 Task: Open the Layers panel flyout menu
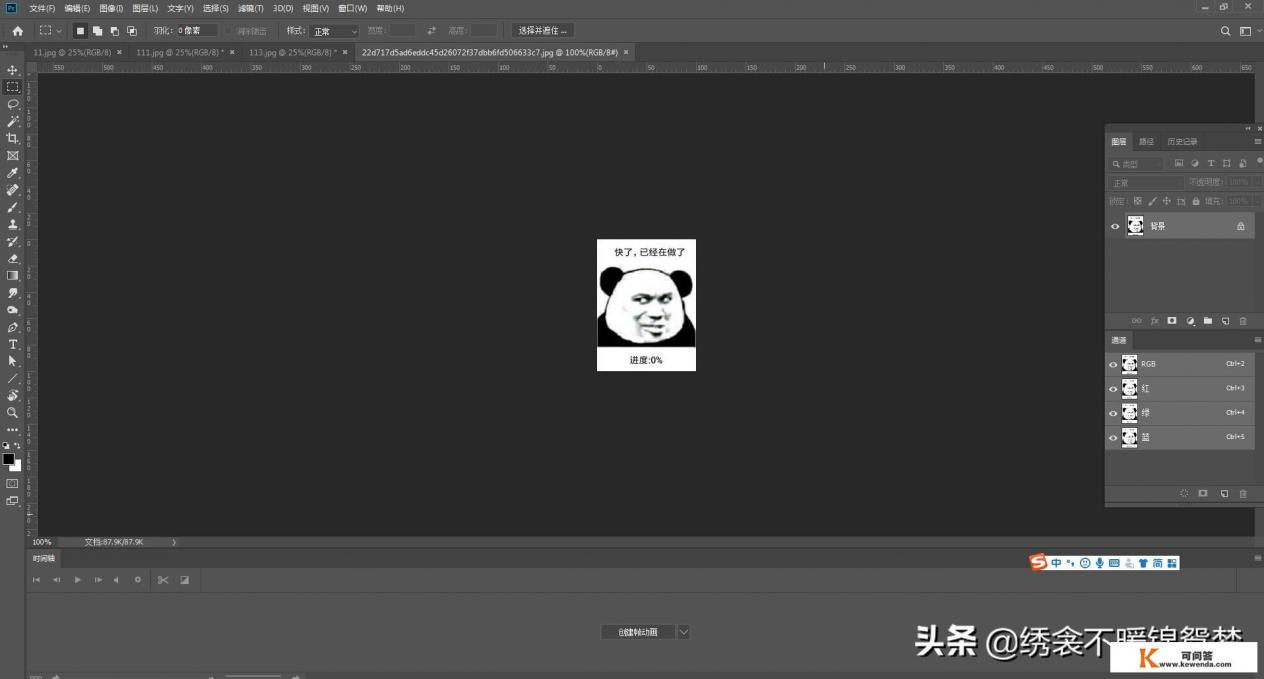point(1257,141)
